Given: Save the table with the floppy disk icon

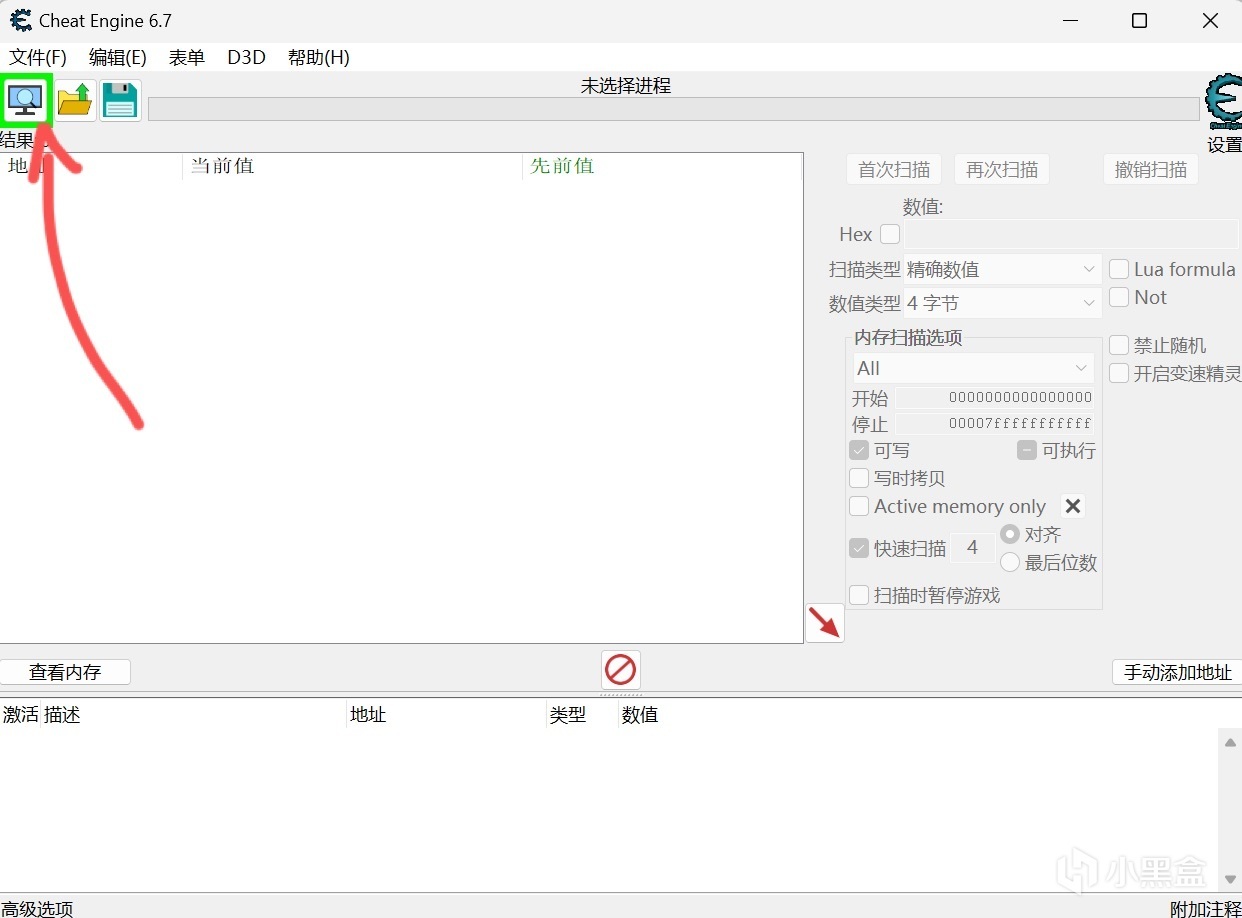Looking at the screenshot, I should coord(120,100).
